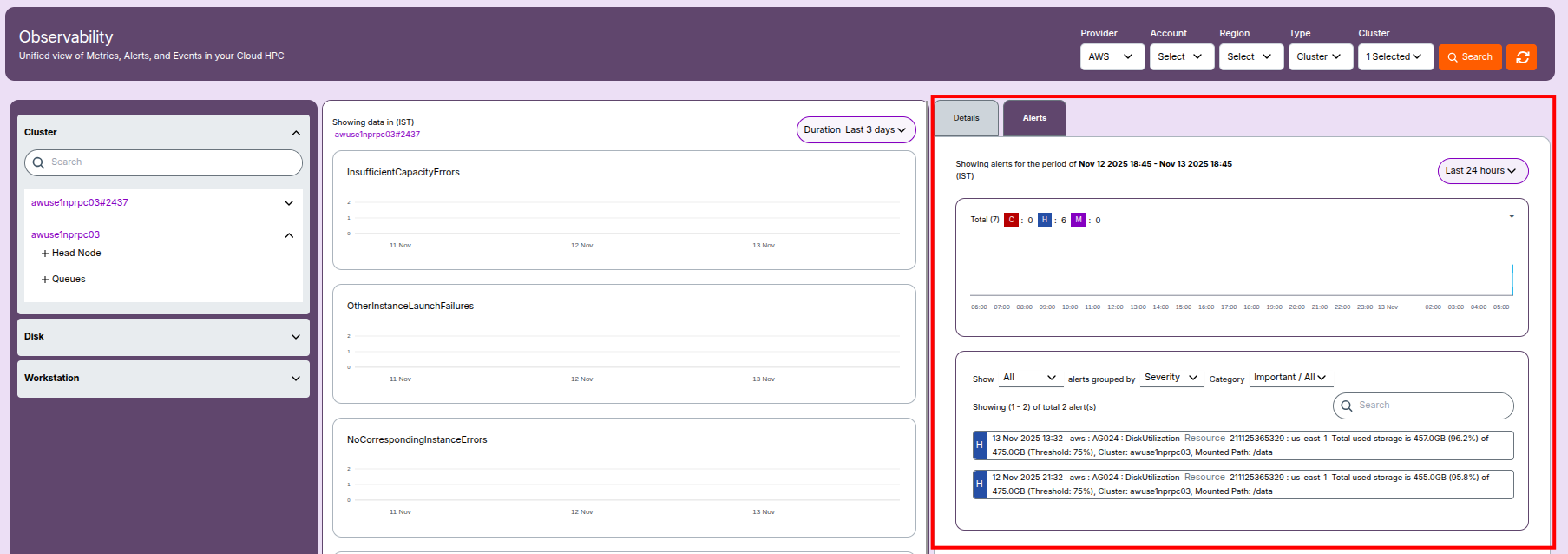The width and height of the screenshot is (1568, 554).
Task: Select the awuse1nprpc03 tree entry
Action: click(x=66, y=235)
